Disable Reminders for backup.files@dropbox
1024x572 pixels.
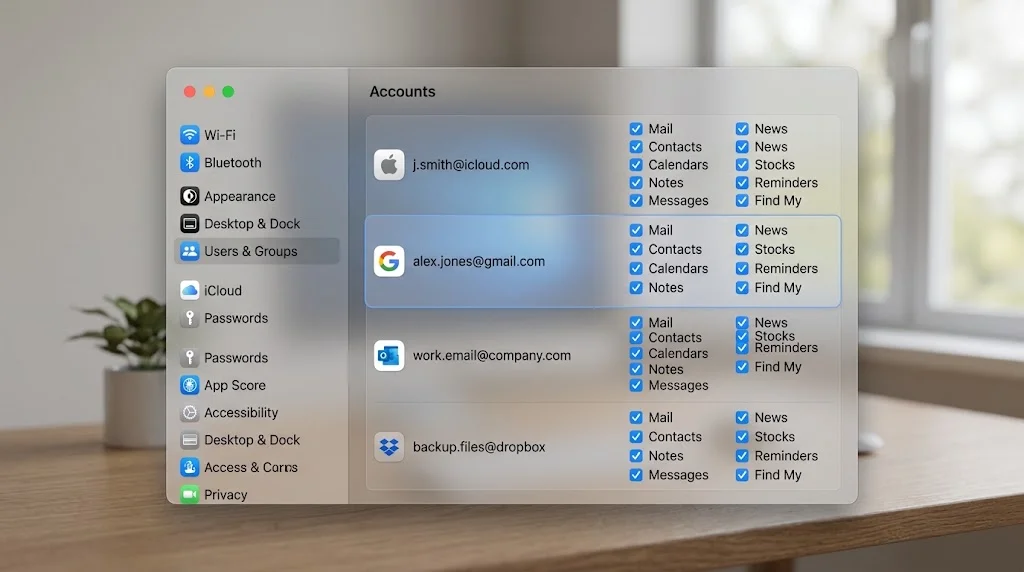pos(742,456)
